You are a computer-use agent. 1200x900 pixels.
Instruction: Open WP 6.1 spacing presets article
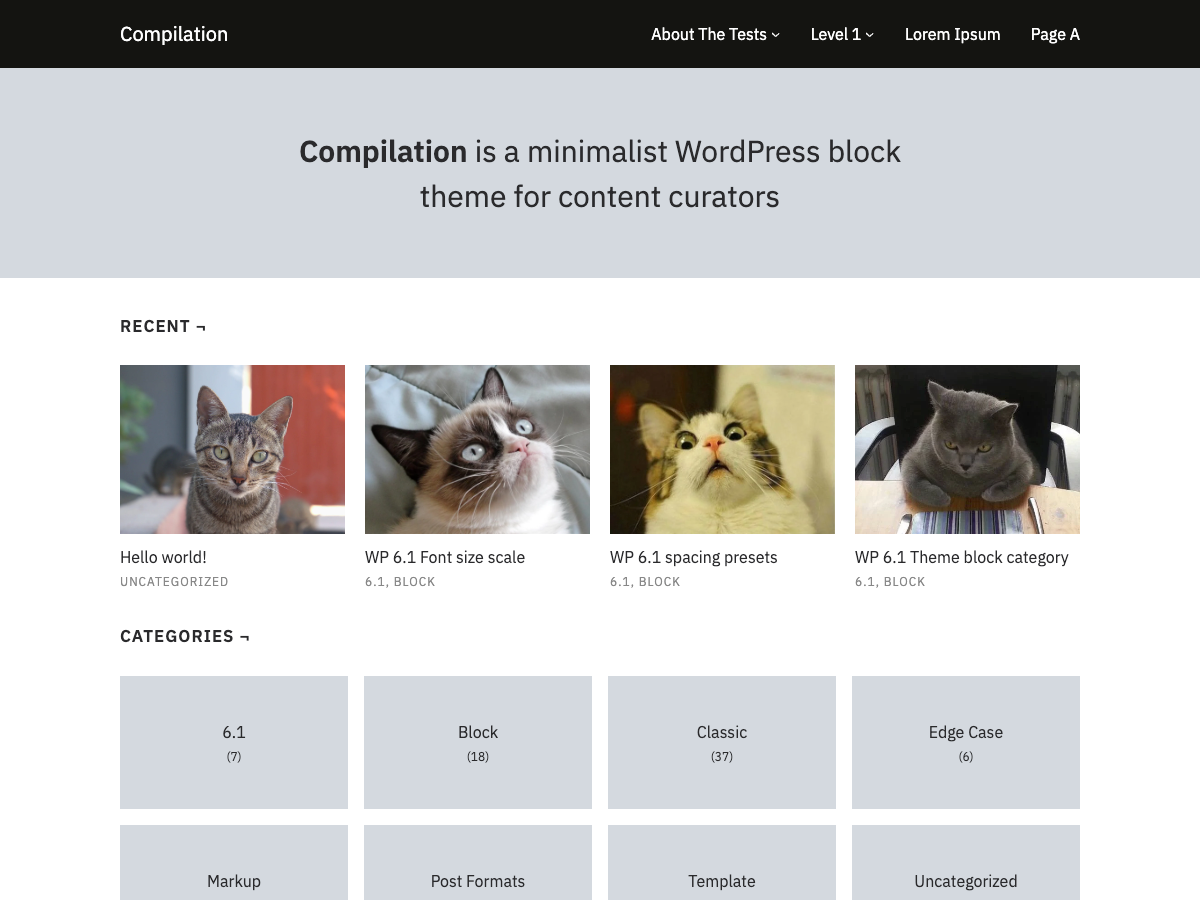click(x=693, y=557)
